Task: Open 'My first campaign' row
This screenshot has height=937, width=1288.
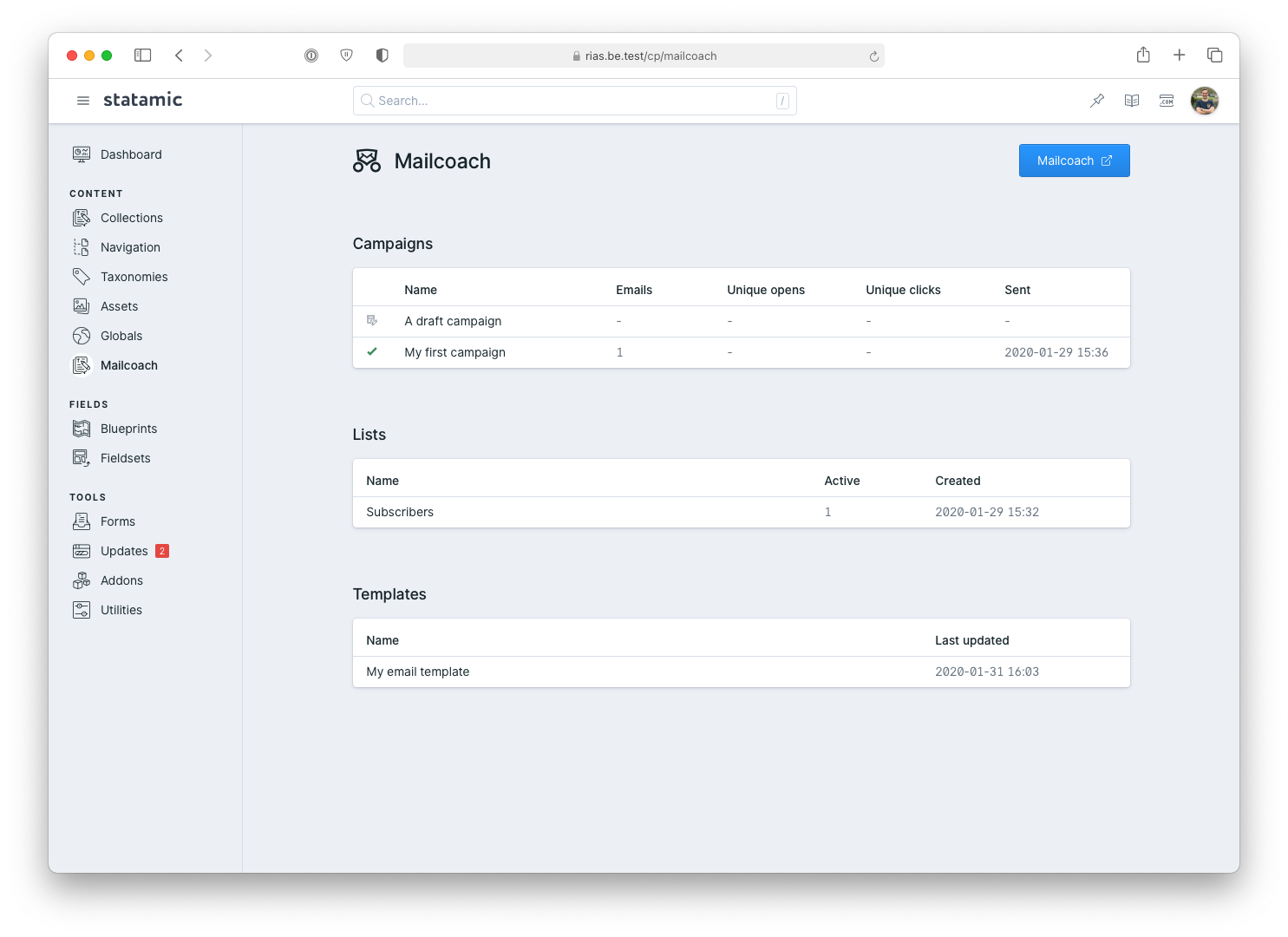Action: (741, 352)
